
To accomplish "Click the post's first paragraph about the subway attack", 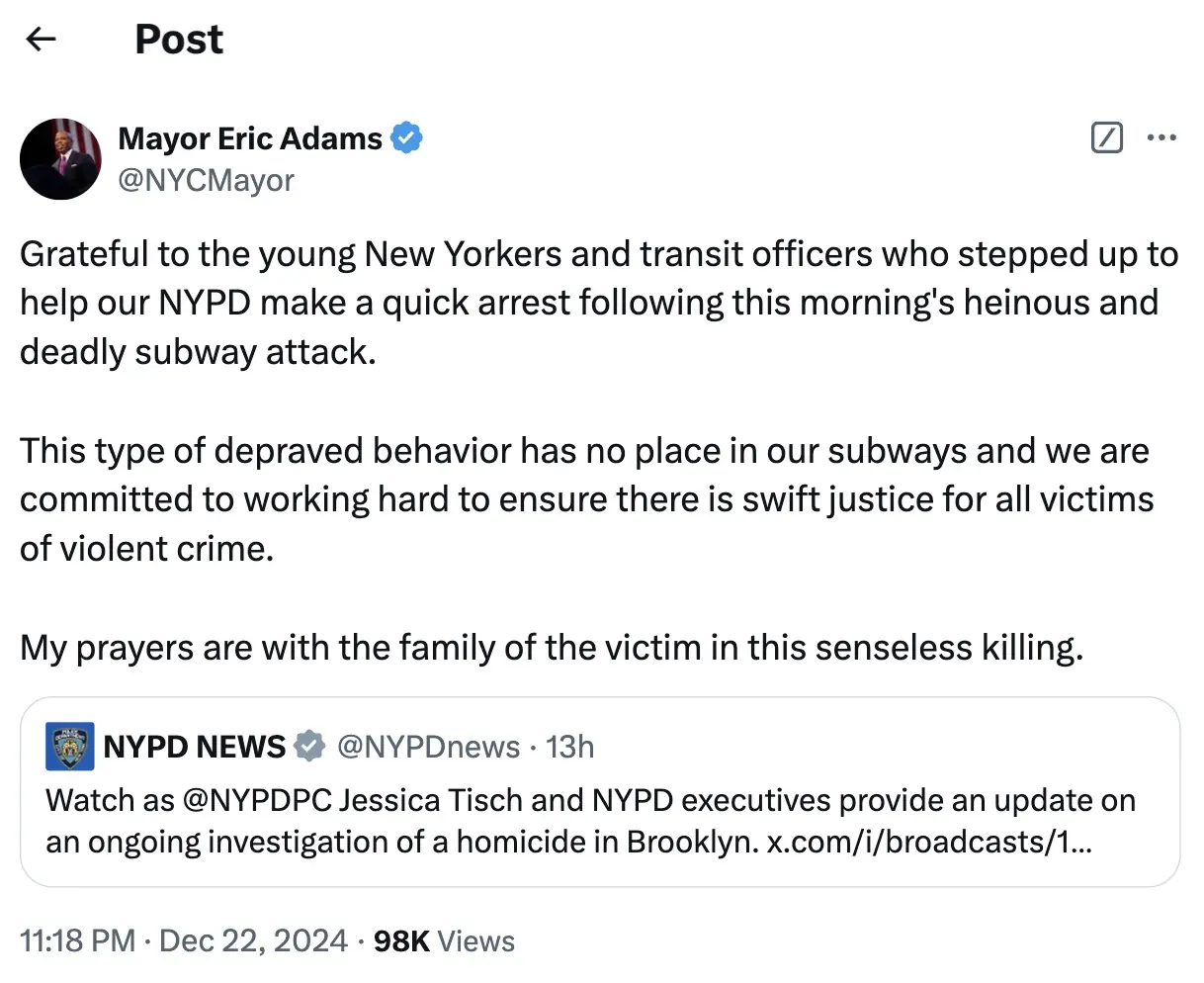I will click(593, 303).
